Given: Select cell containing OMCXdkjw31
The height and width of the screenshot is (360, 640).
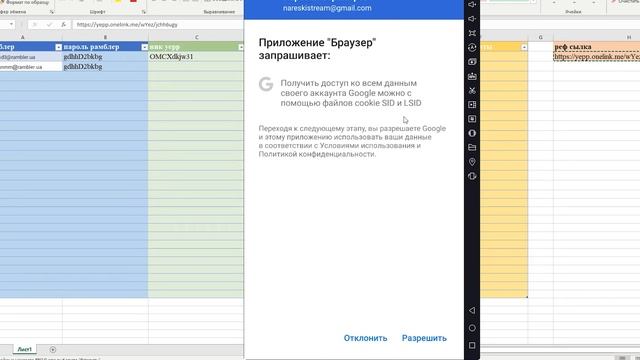Looking at the screenshot, I should [196, 57].
